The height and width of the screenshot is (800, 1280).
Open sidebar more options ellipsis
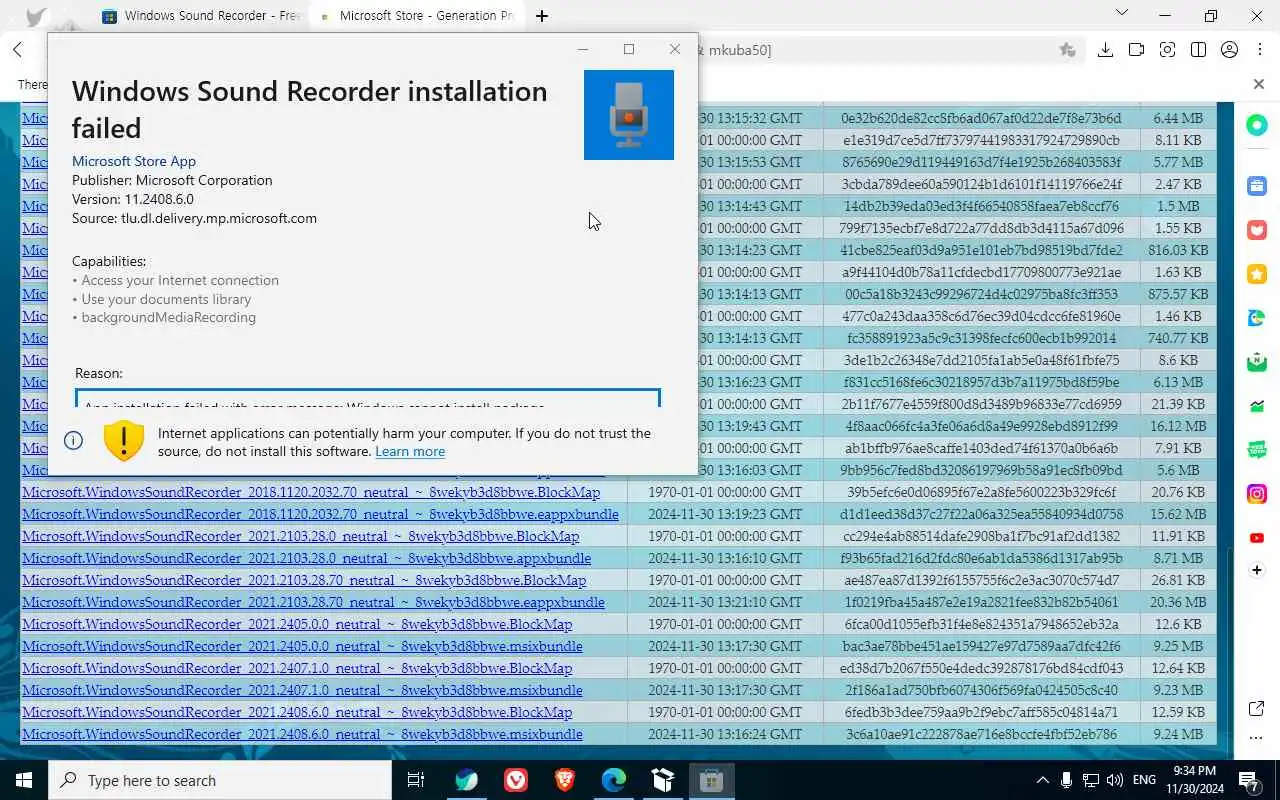tap(1257, 738)
